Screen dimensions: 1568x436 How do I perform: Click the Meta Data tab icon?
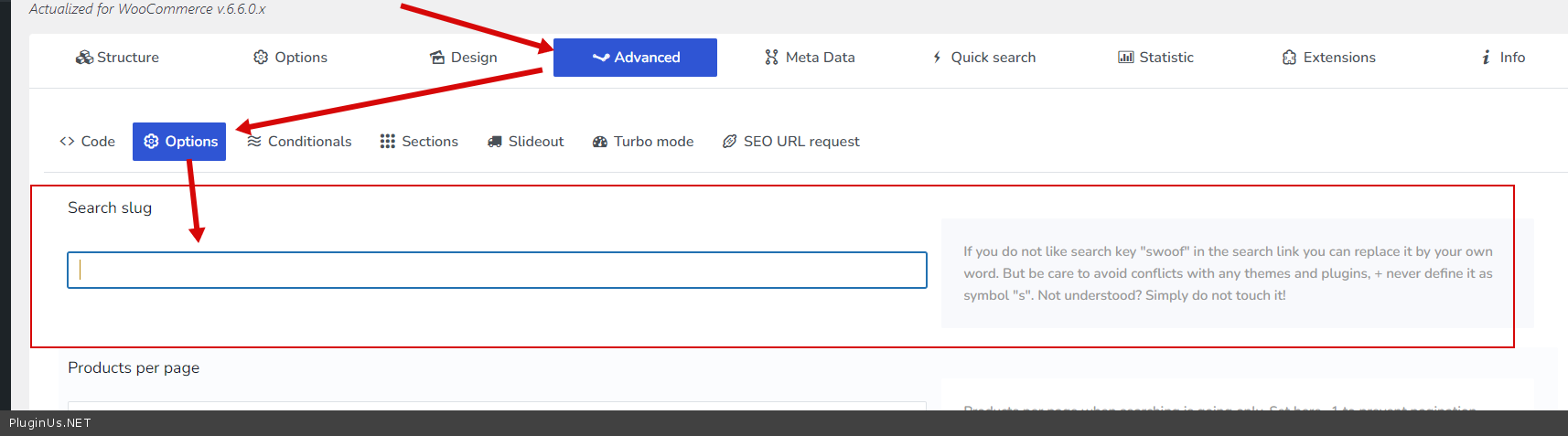(771, 58)
